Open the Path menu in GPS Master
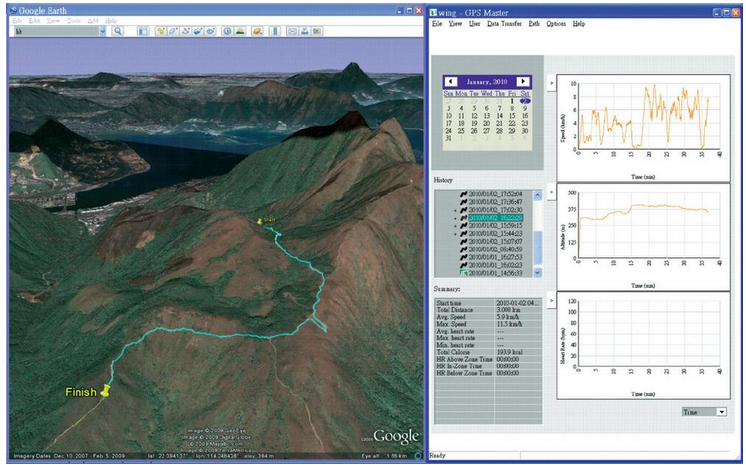 534,23
